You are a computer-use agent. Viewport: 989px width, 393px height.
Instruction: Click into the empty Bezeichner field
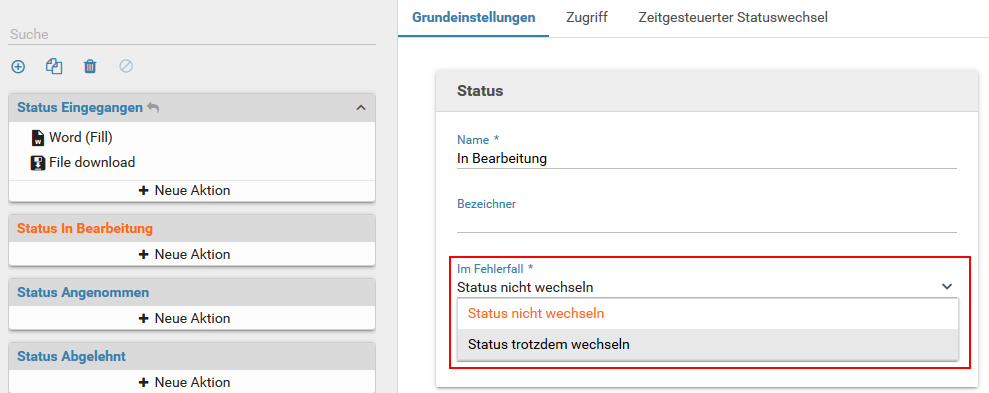[x=706, y=222]
